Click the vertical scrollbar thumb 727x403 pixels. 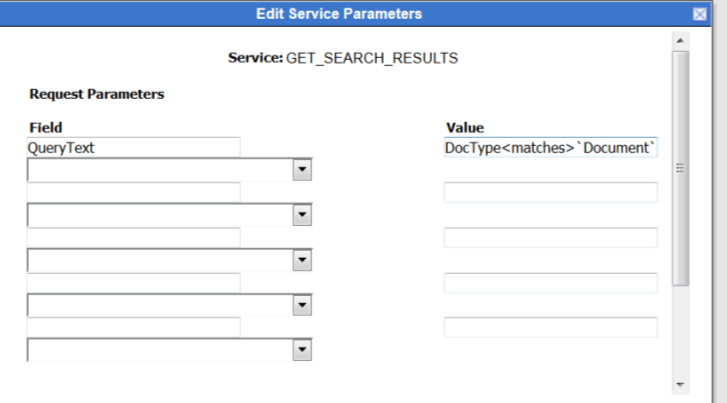(680, 168)
